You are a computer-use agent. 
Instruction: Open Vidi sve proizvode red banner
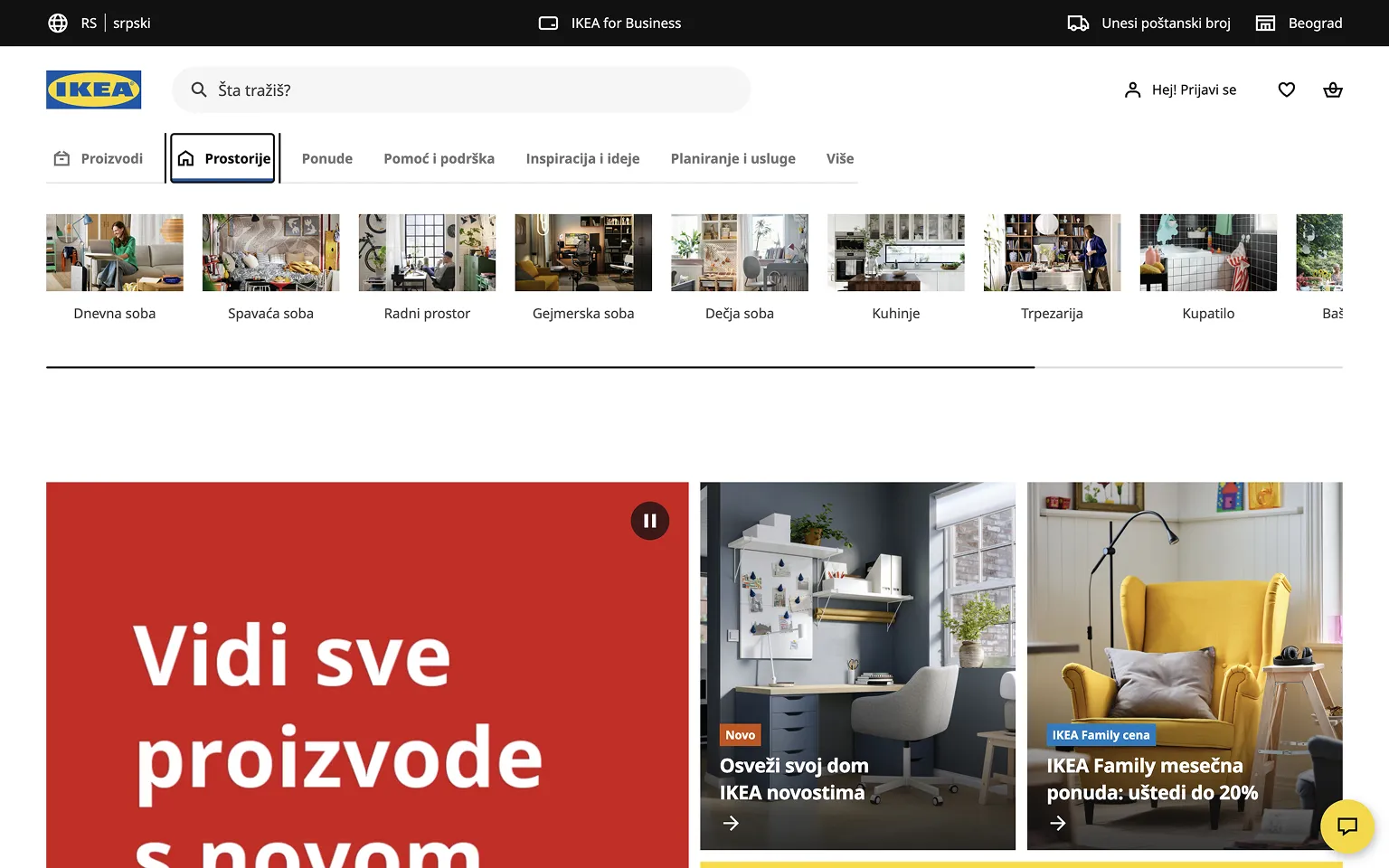[367, 675]
